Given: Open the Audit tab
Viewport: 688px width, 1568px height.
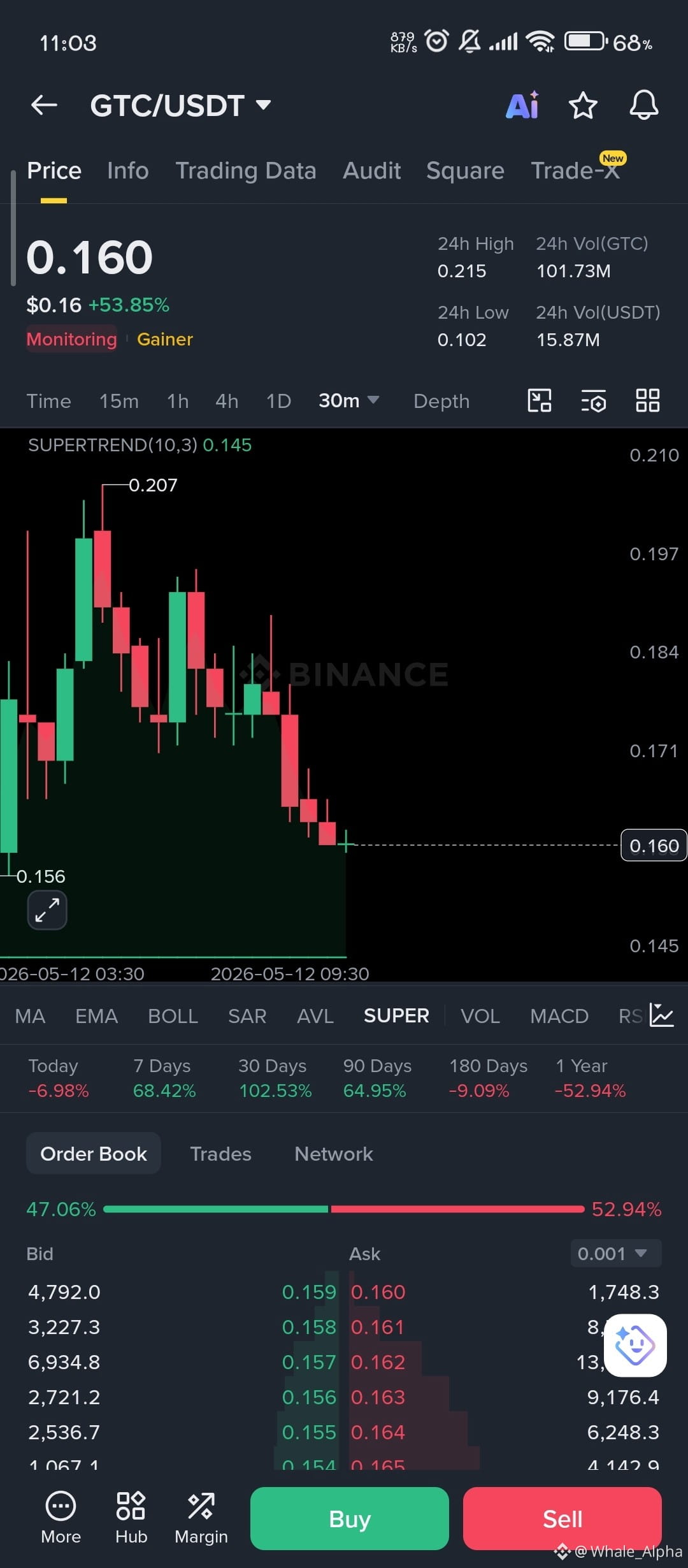Looking at the screenshot, I should point(372,171).
